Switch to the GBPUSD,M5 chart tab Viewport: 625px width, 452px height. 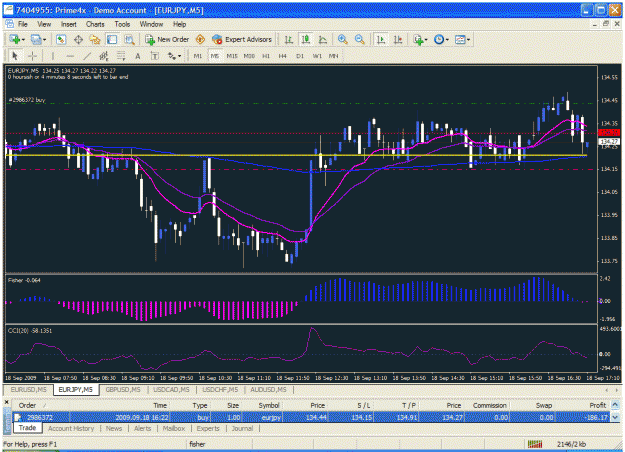pos(123,389)
